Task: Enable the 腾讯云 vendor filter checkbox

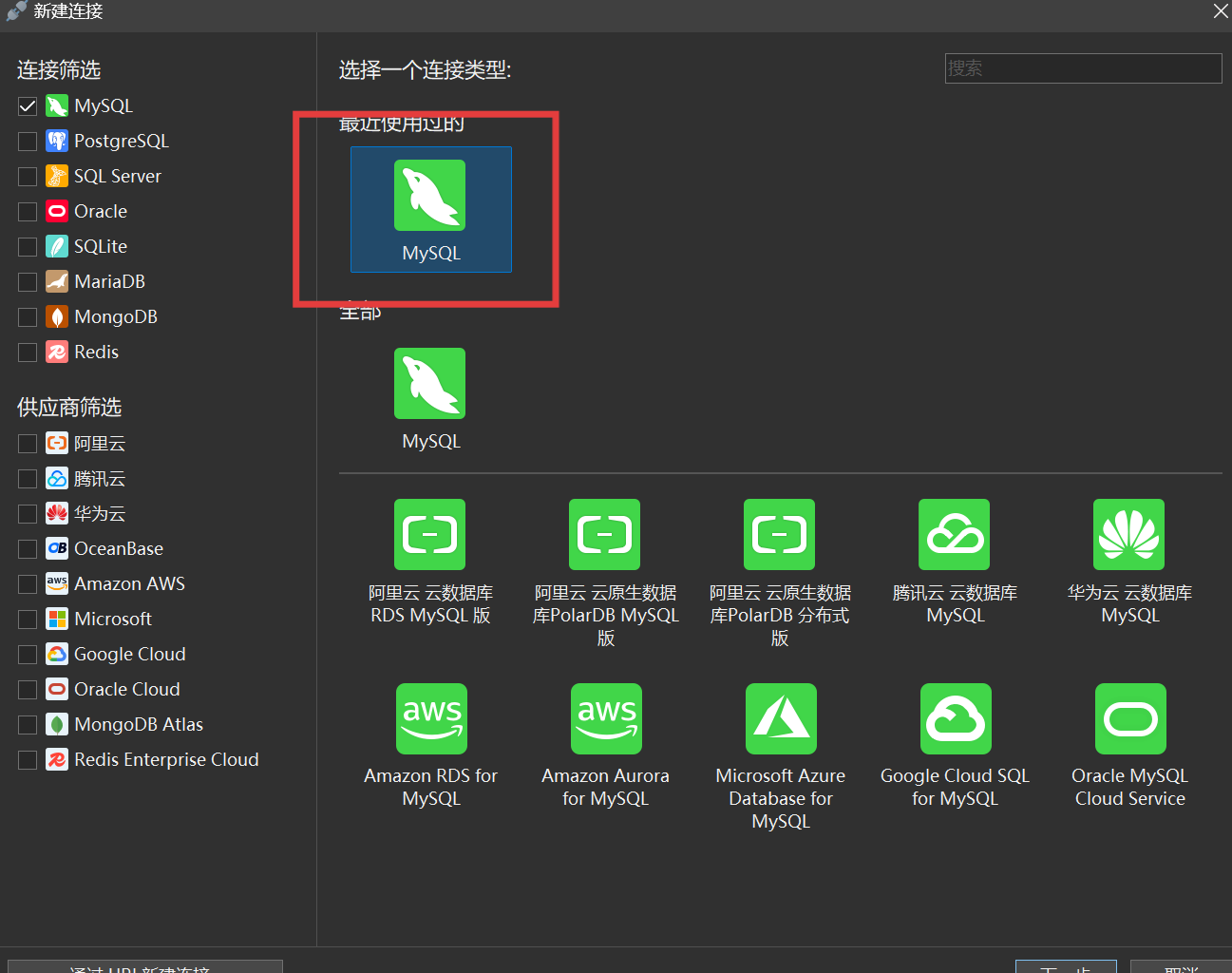Action: tap(28, 479)
